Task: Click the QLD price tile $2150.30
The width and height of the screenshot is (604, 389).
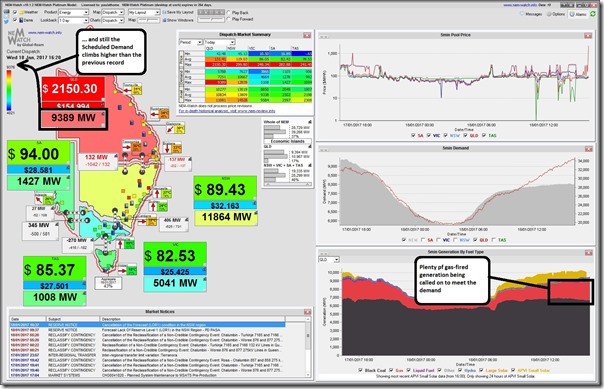Action: coord(73,89)
